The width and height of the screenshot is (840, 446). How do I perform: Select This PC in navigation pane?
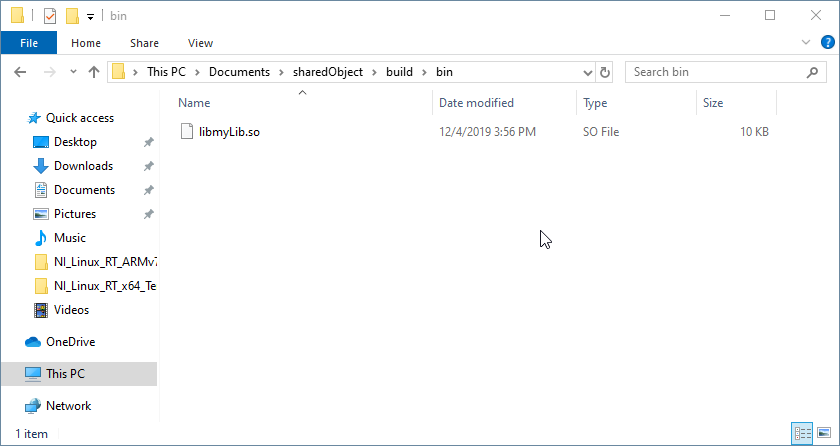pos(66,374)
